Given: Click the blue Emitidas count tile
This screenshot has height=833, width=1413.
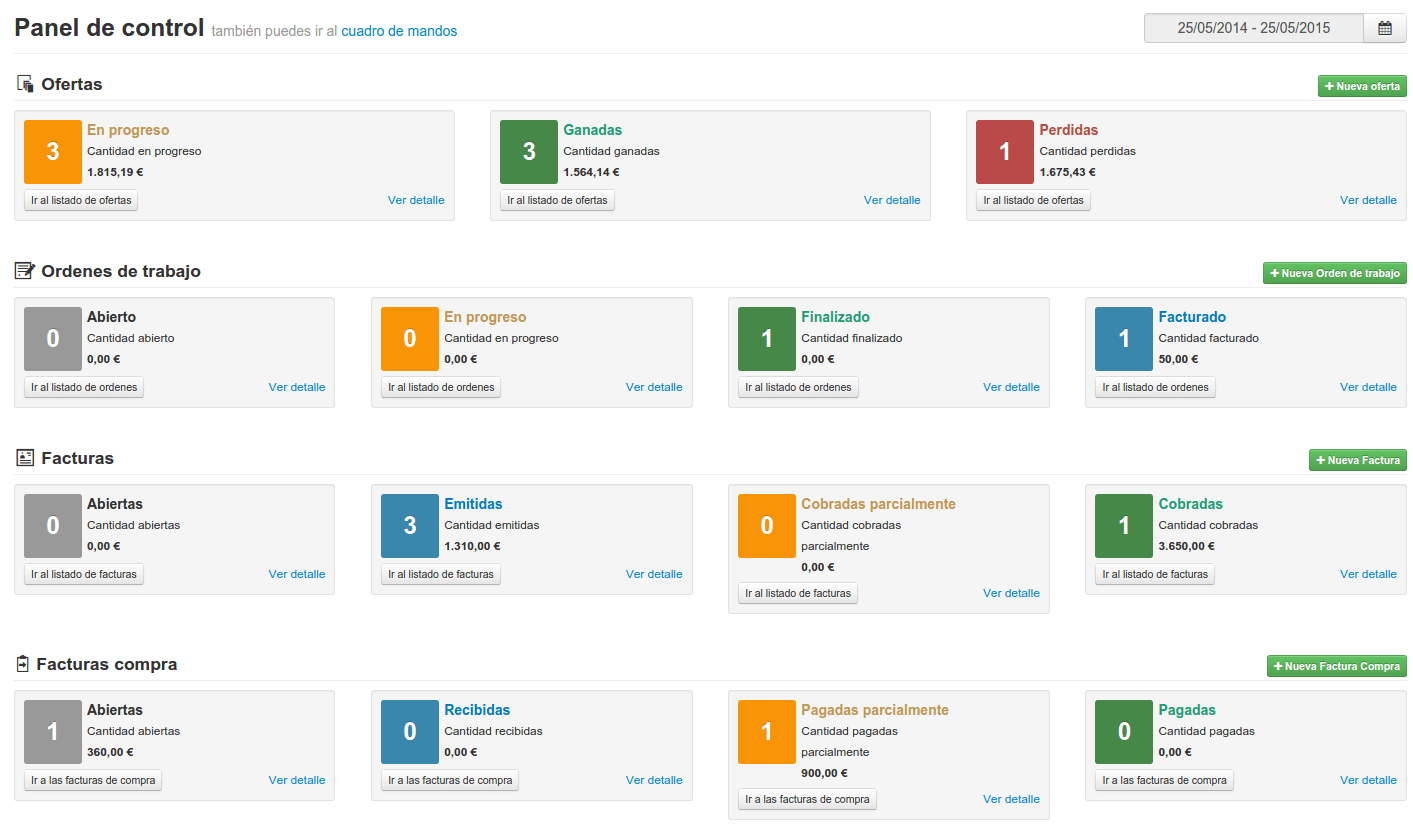Looking at the screenshot, I should pyautogui.click(x=410, y=526).
